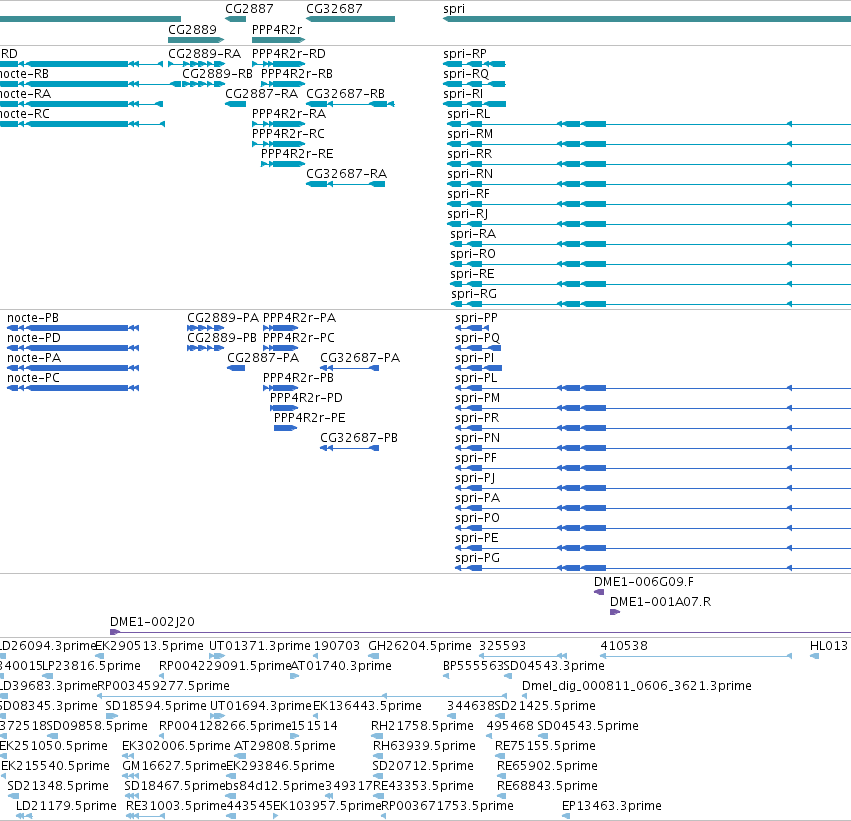Click the CG32687 gene label in top track
This screenshot has width=851, height=821.
tap(334, 9)
